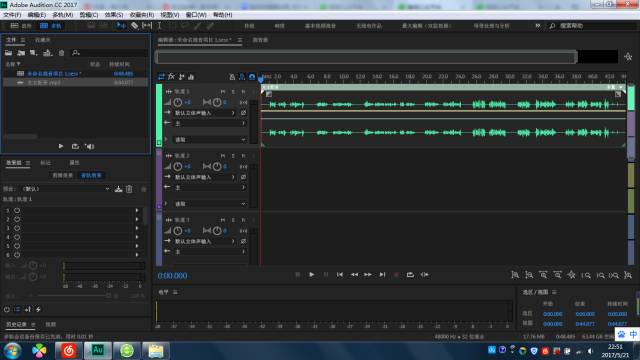The height and width of the screenshot is (360, 640).
Task: Open the 帮助(H) menu
Action: click(222, 15)
